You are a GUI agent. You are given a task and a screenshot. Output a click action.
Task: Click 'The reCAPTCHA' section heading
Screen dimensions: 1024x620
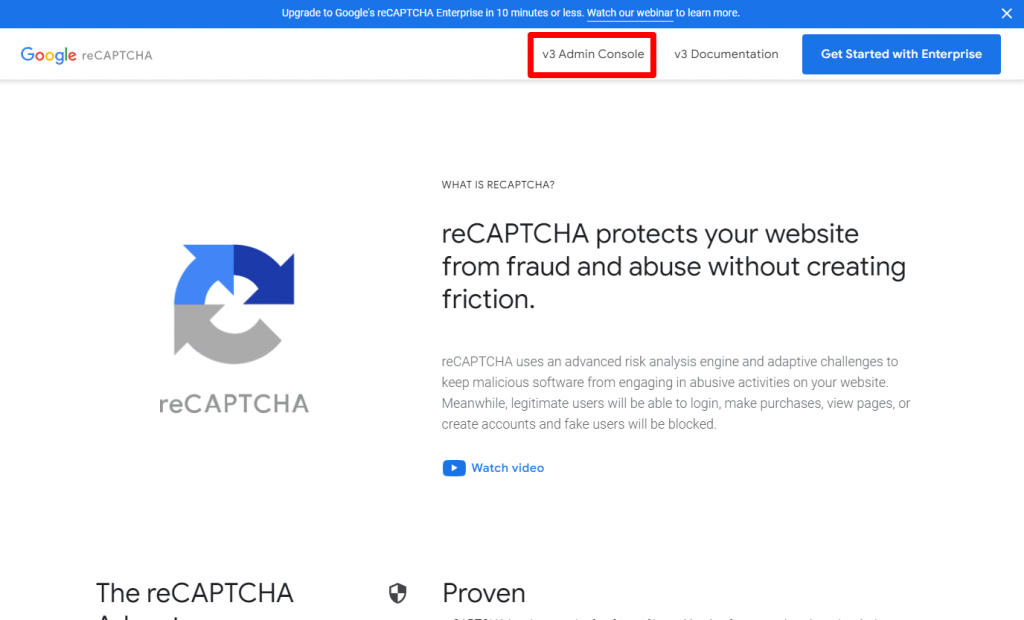click(195, 593)
